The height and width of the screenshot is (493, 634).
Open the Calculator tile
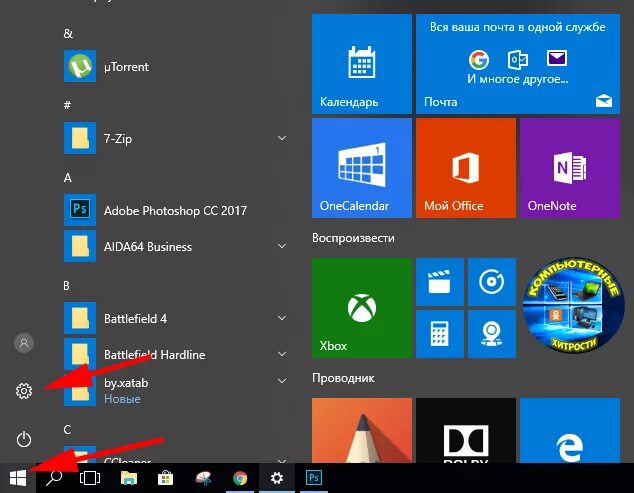click(x=440, y=334)
